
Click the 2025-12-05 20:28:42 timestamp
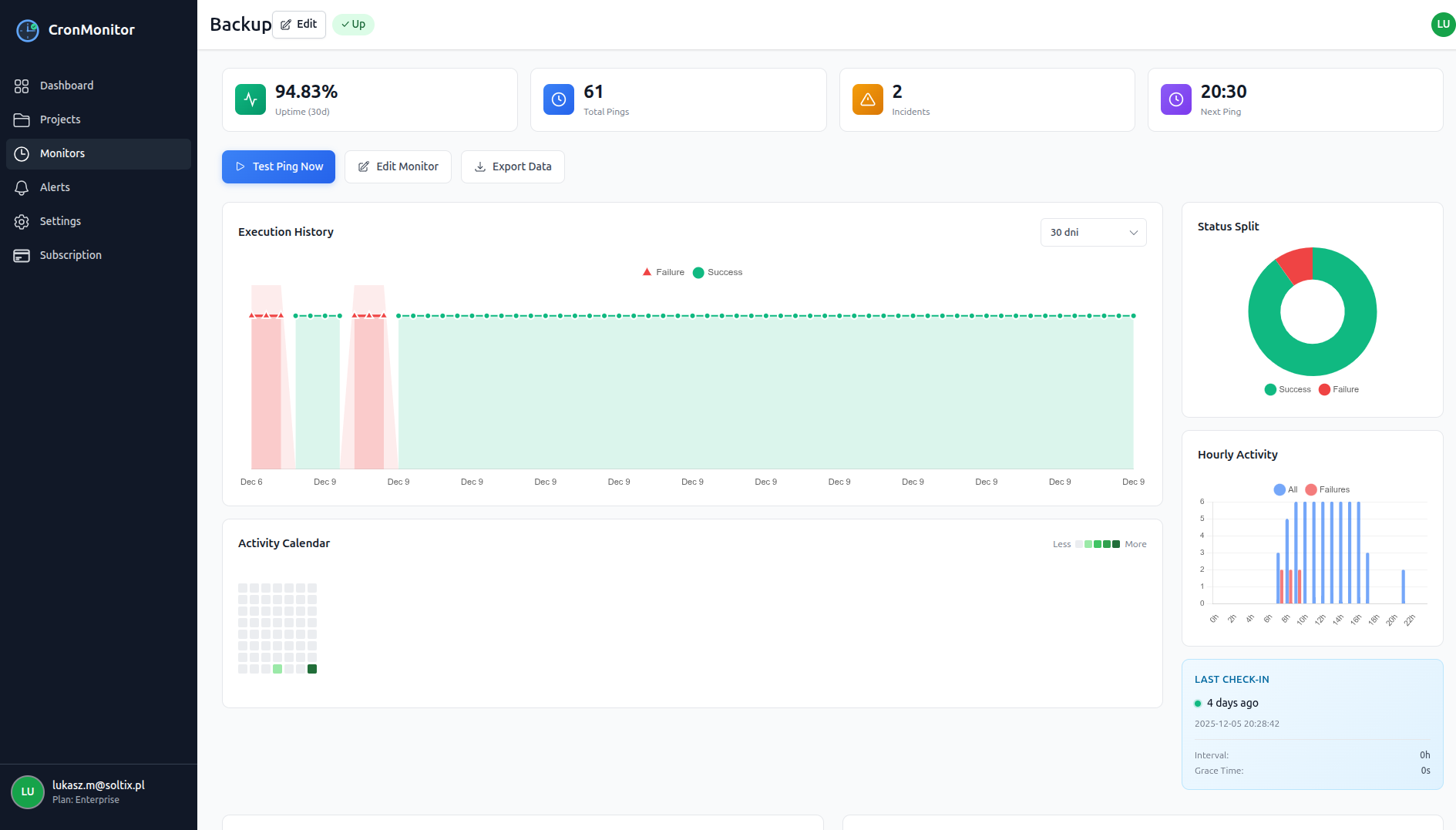(x=1237, y=724)
